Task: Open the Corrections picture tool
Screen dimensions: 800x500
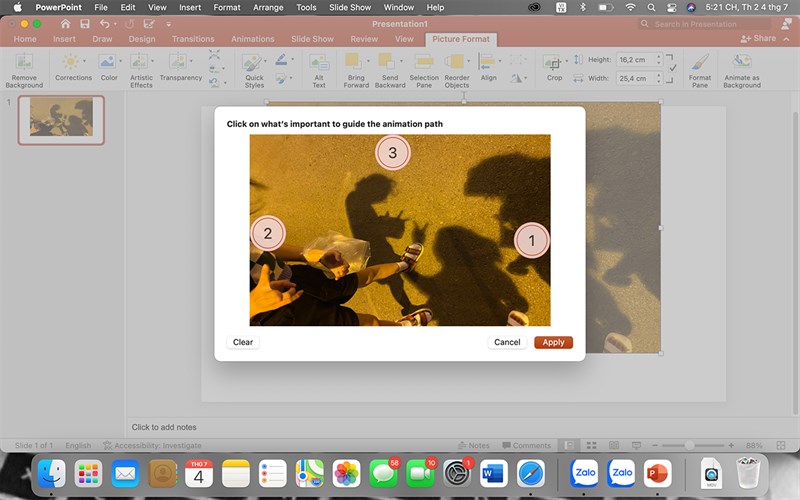Action: [x=70, y=62]
